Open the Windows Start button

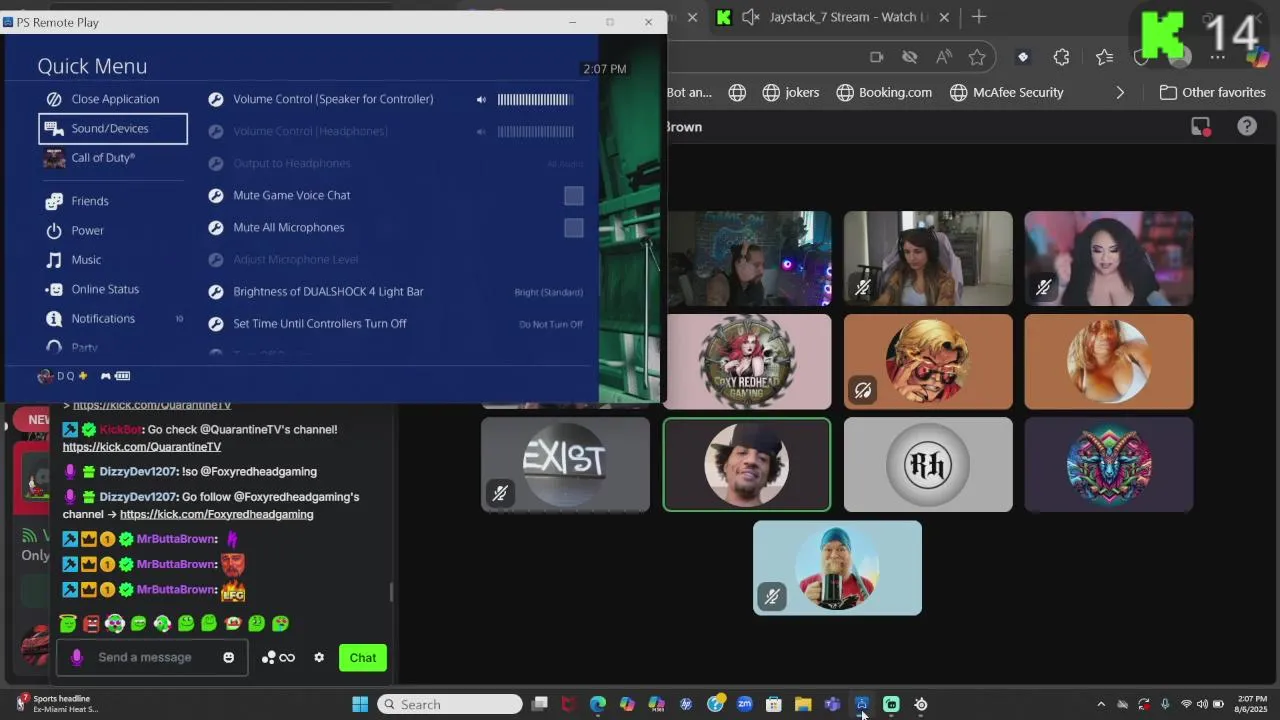[360, 704]
